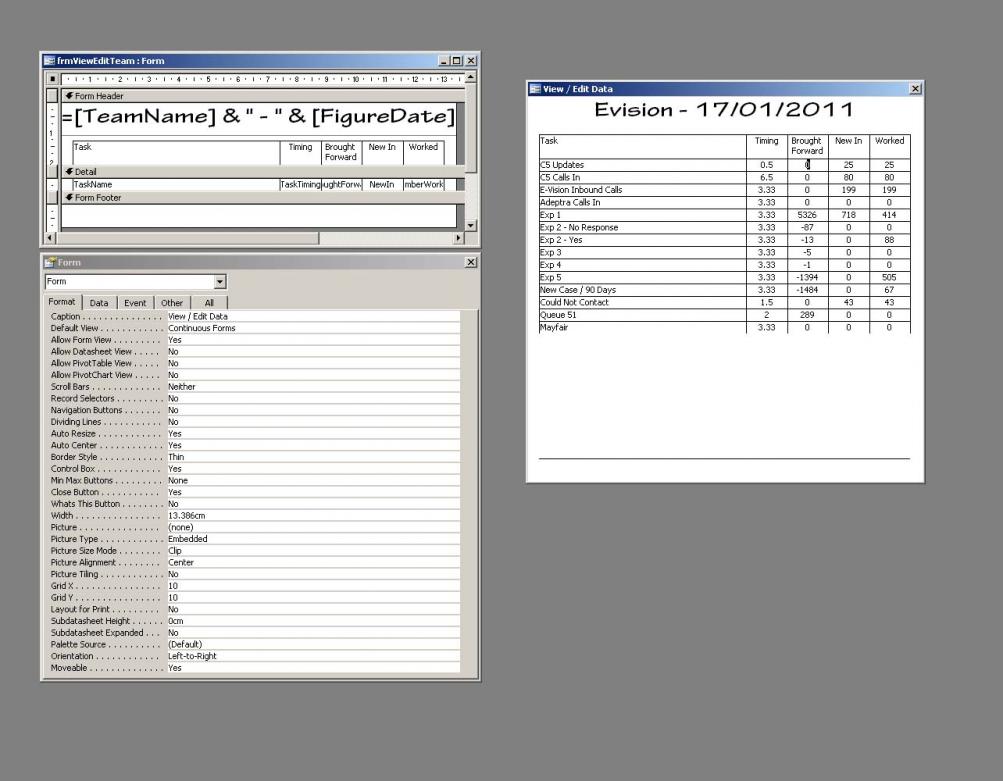Click the Allow Form View property value

tap(313, 340)
